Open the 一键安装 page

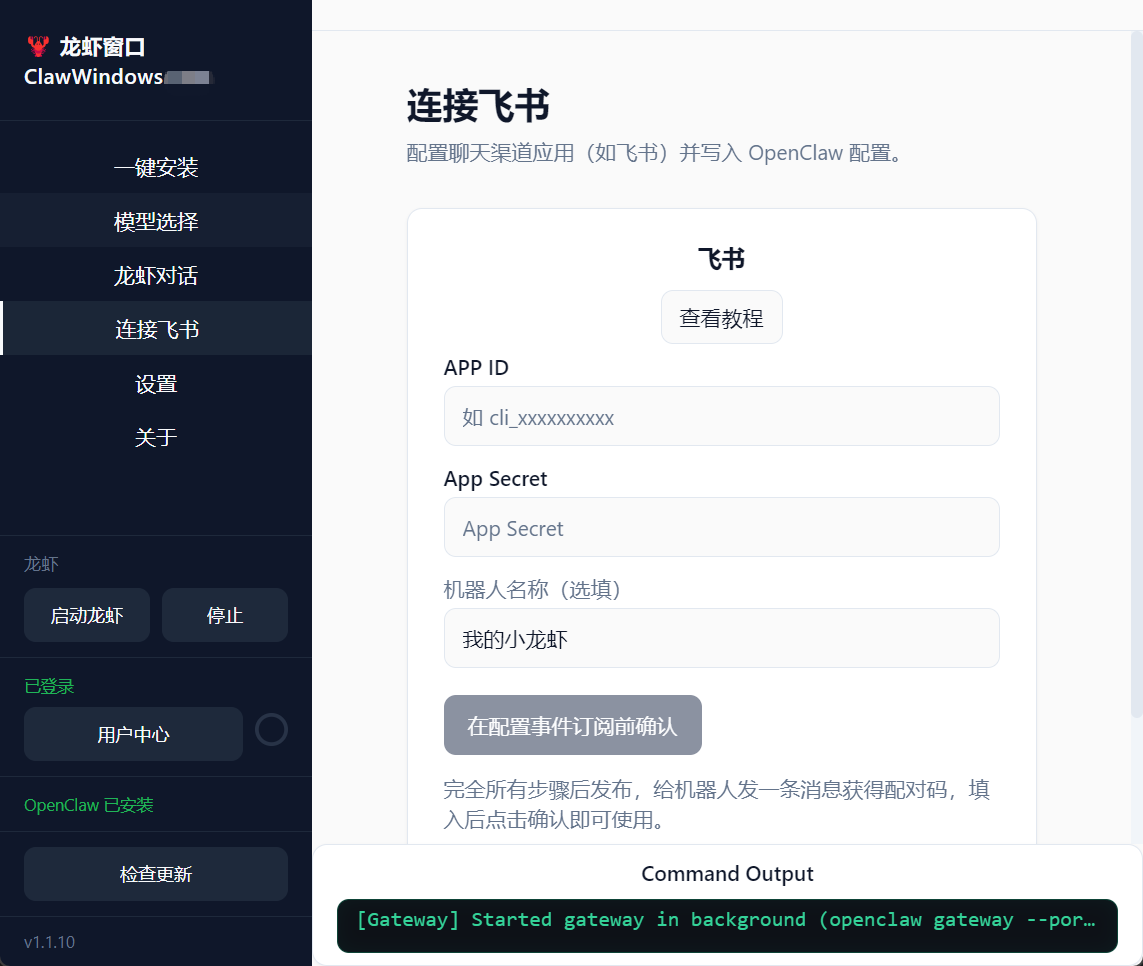coord(156,167)
